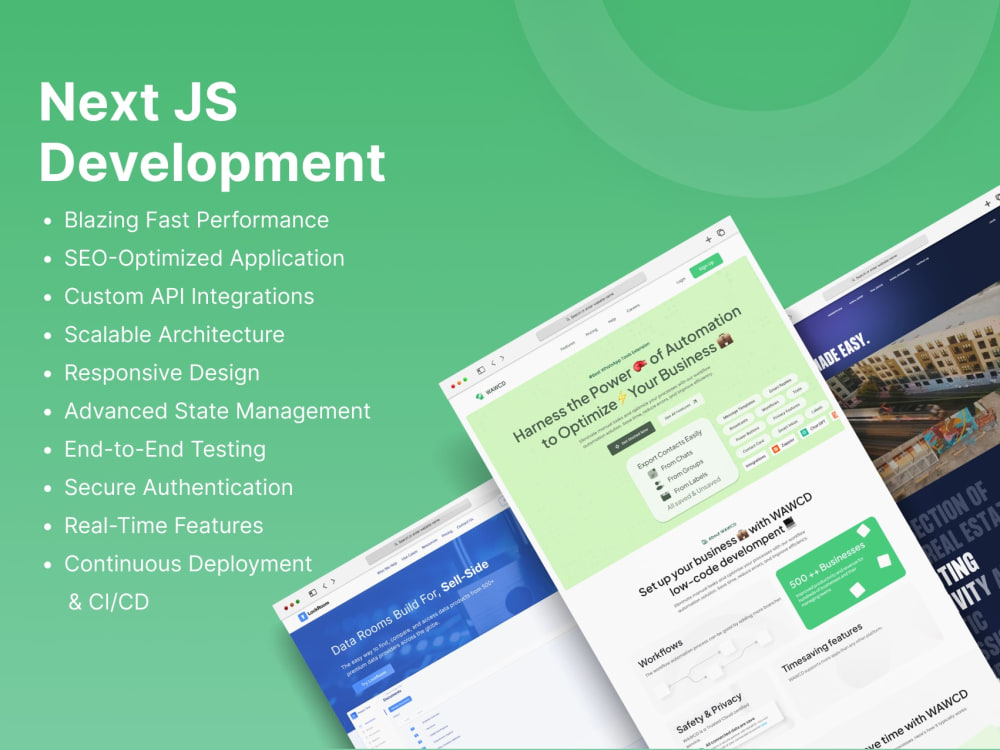Screen dimensions: 1000x750
Task: Click the Blazing Fast Performance bullet
Action: (x=196, y=220)
